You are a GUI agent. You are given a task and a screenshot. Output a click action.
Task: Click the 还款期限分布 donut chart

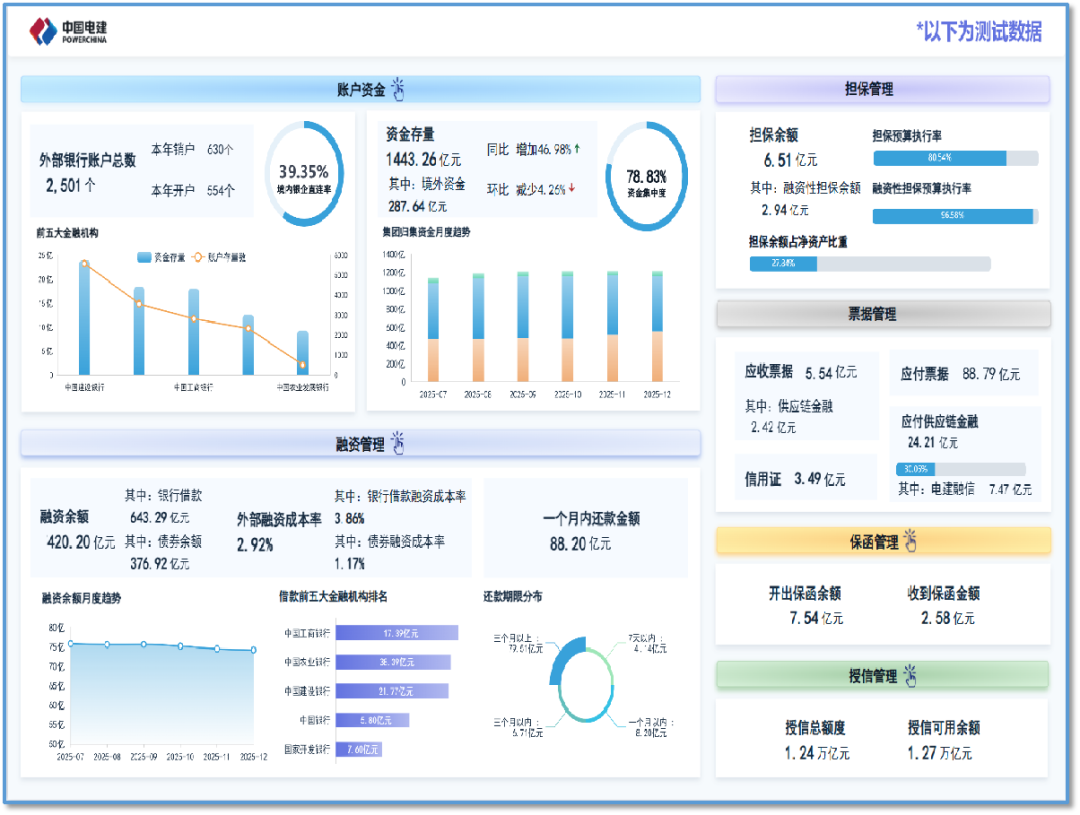pos(582,679)
